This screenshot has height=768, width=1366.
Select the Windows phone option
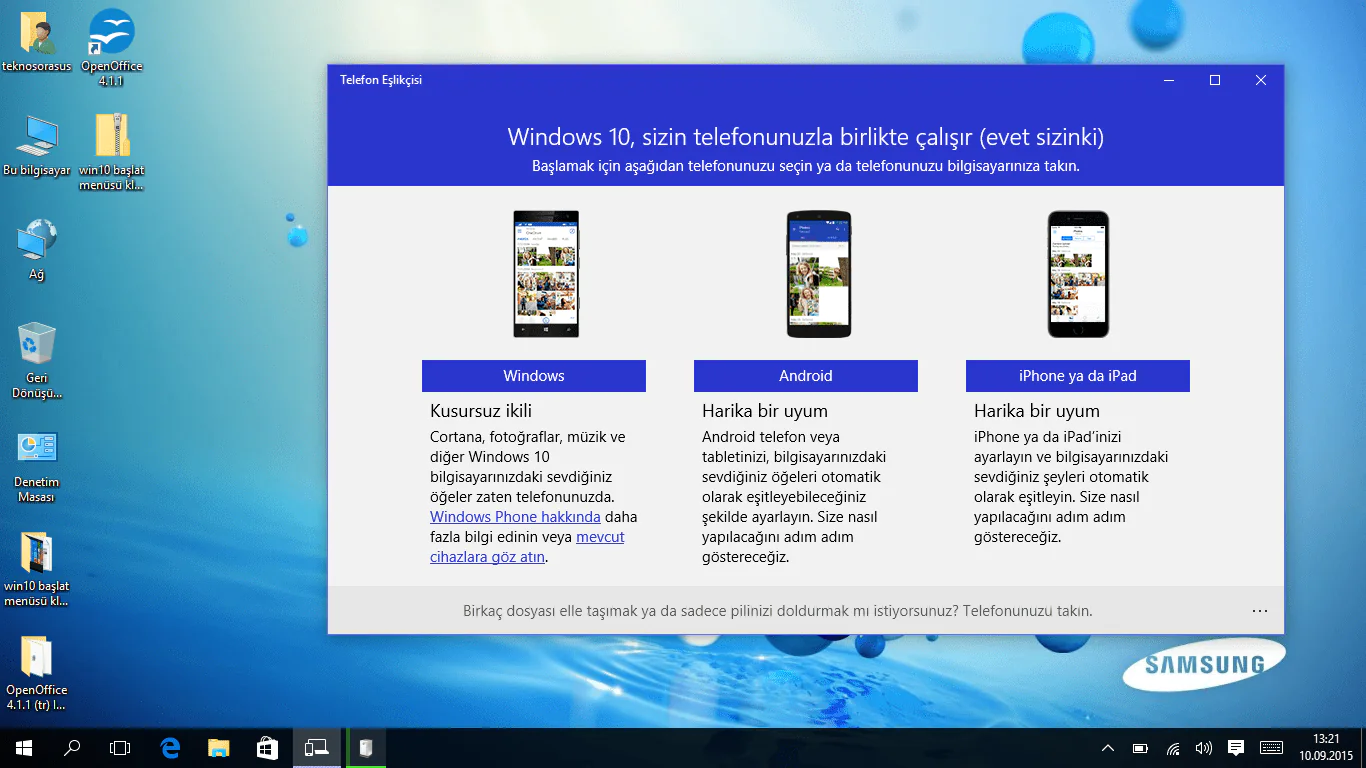(x=536, y=375)
